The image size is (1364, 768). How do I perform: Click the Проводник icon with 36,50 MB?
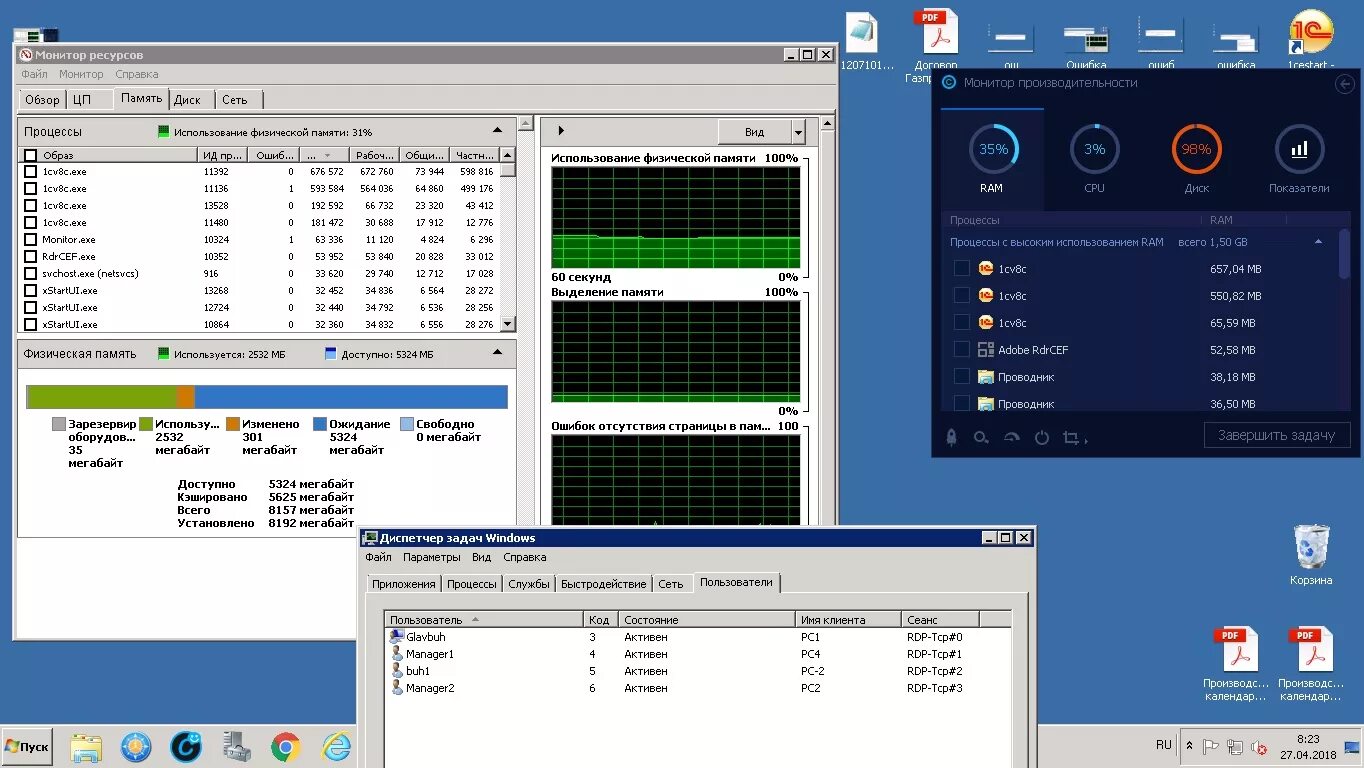click(x=986, y=404)
